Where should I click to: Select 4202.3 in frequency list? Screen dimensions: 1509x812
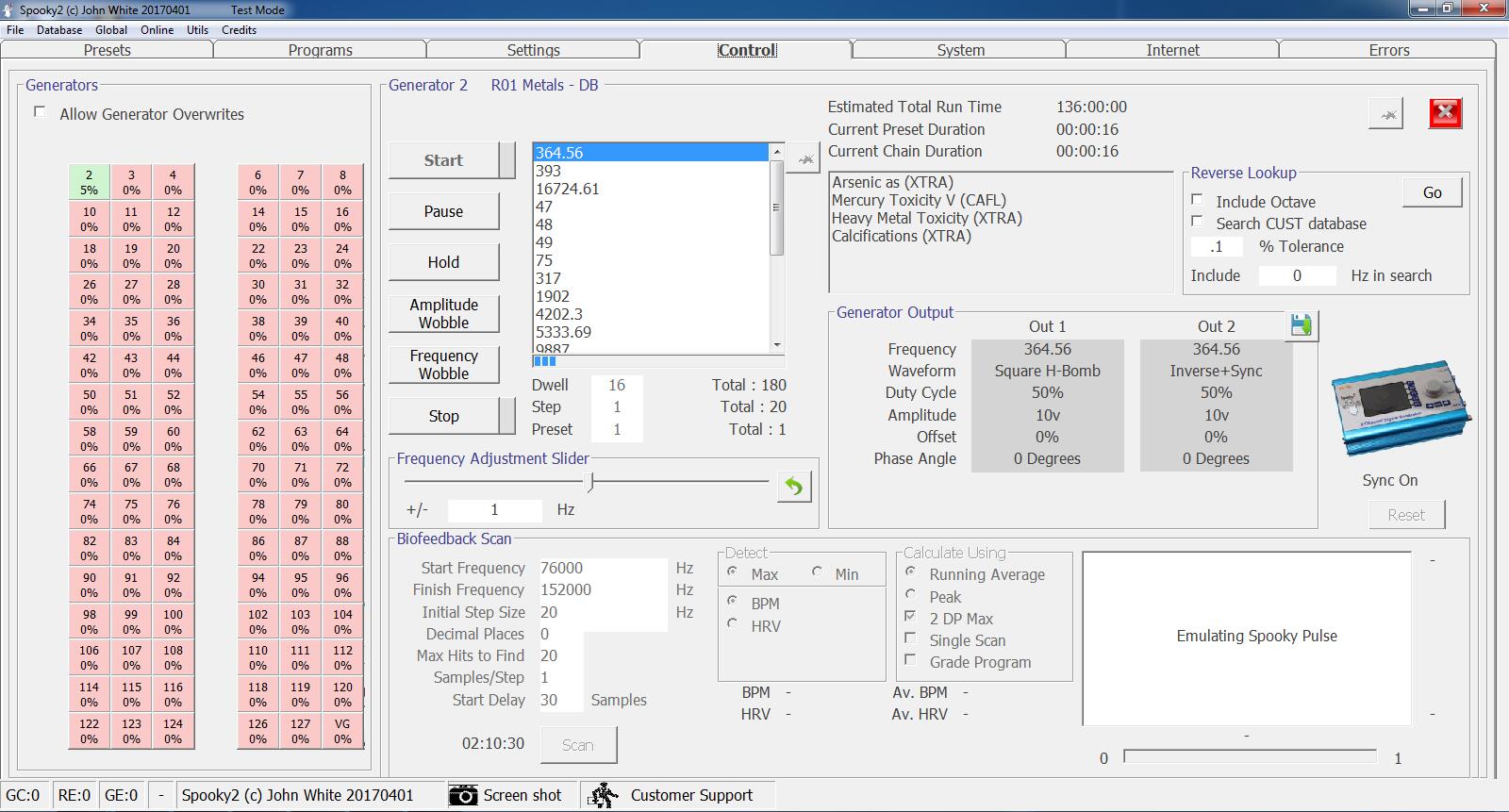pos(651,314)
